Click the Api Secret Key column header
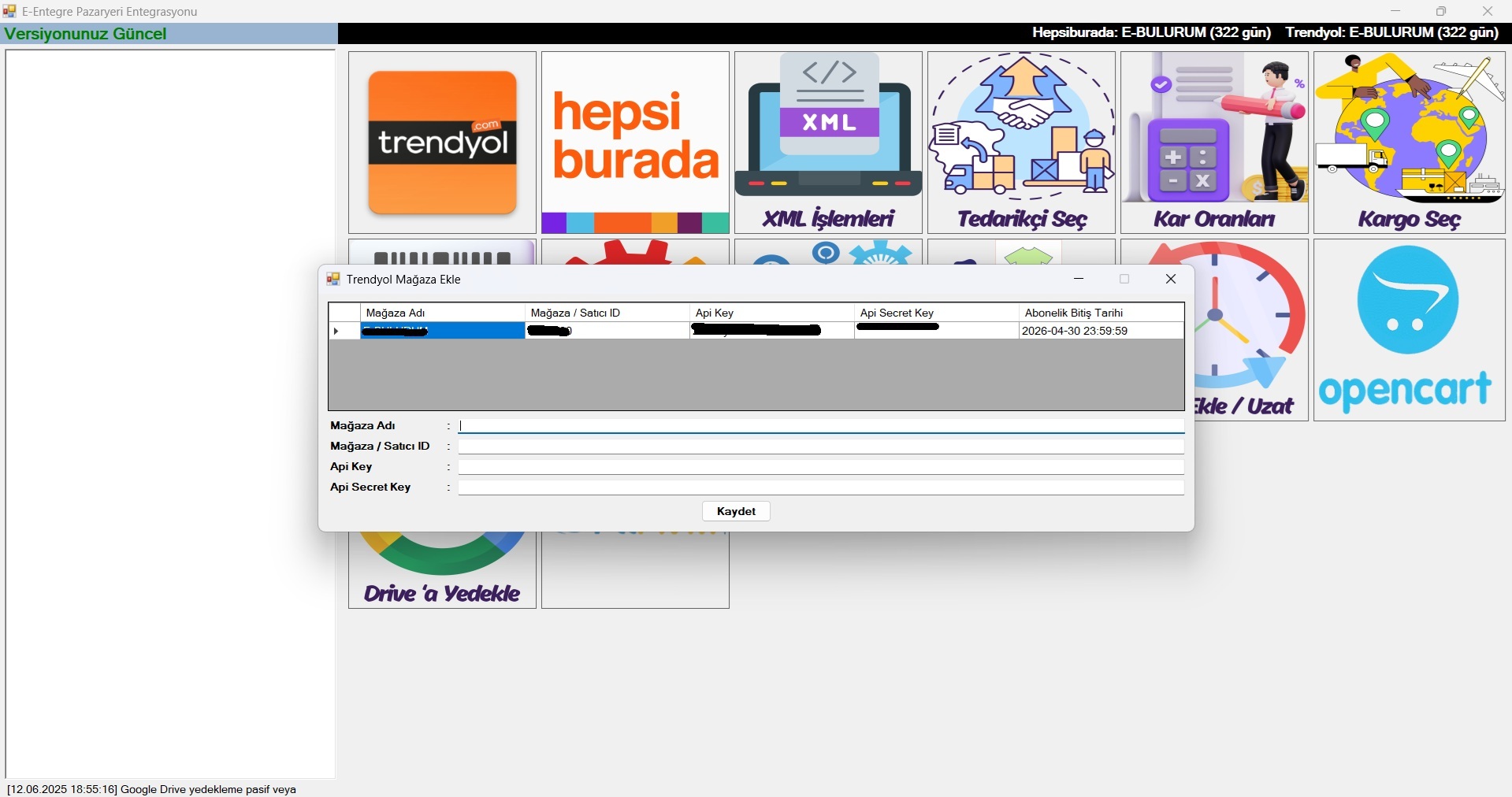The image size is (1512, 797). pyautogui.click(x=937, y=313)
